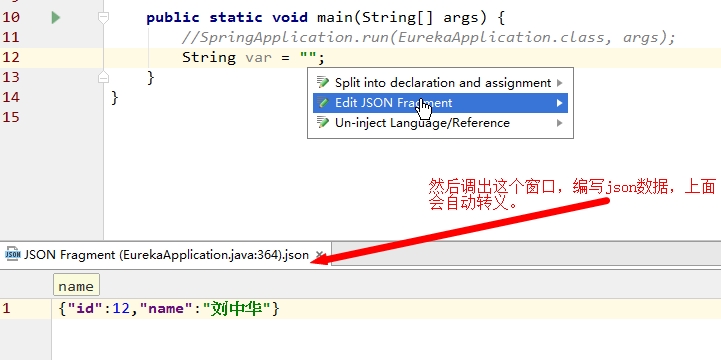Image resolution: width=721 pixels, height=360 pixels.
Task: Expand submenu arrow for Edit JSON Fragment
Action: (x=560, y=103)
